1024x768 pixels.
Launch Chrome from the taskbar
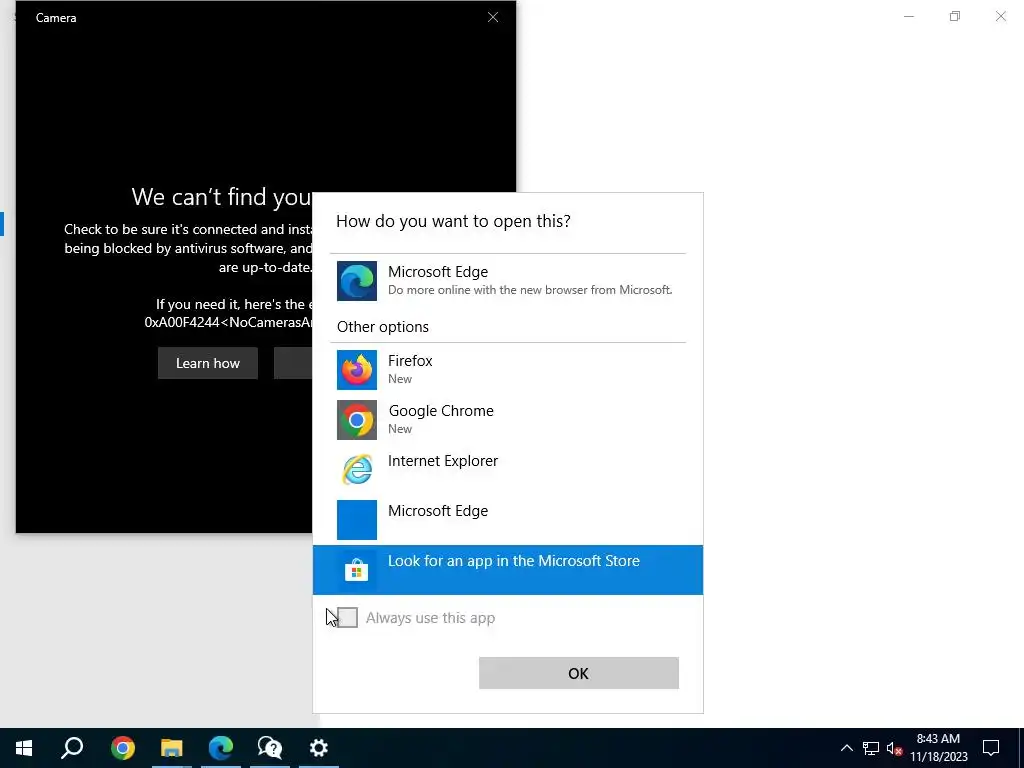pyautogui.click(x=122, y=748)
